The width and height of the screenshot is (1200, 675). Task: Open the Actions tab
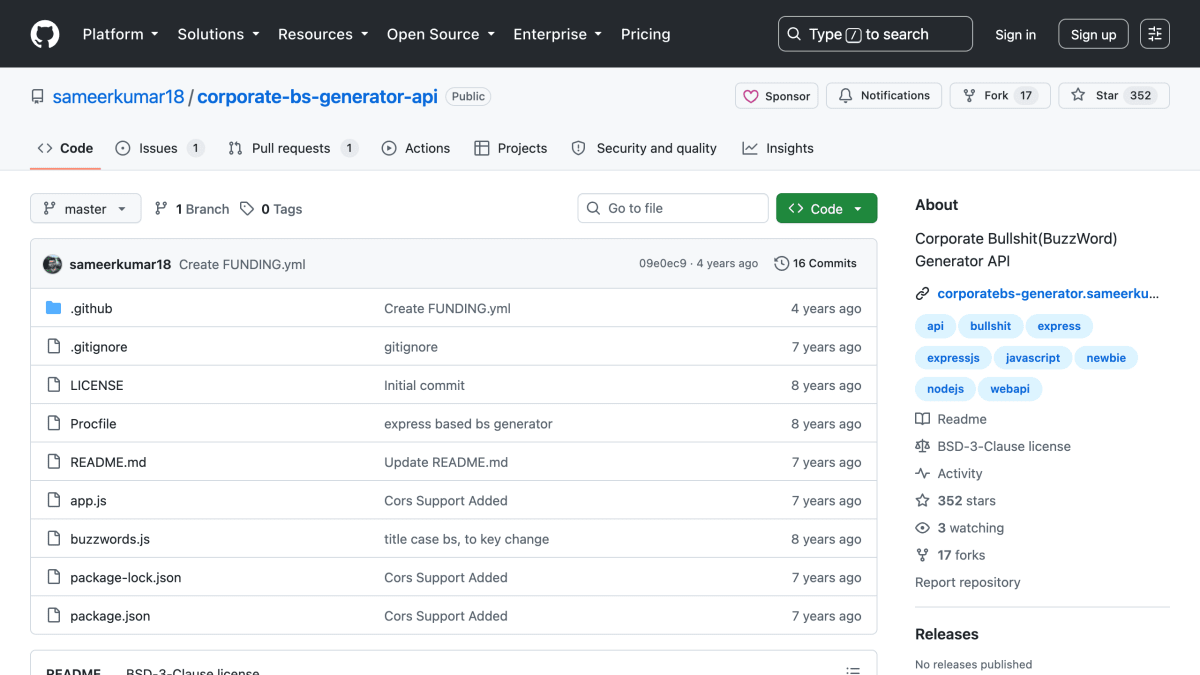click(x=416, y=148)
